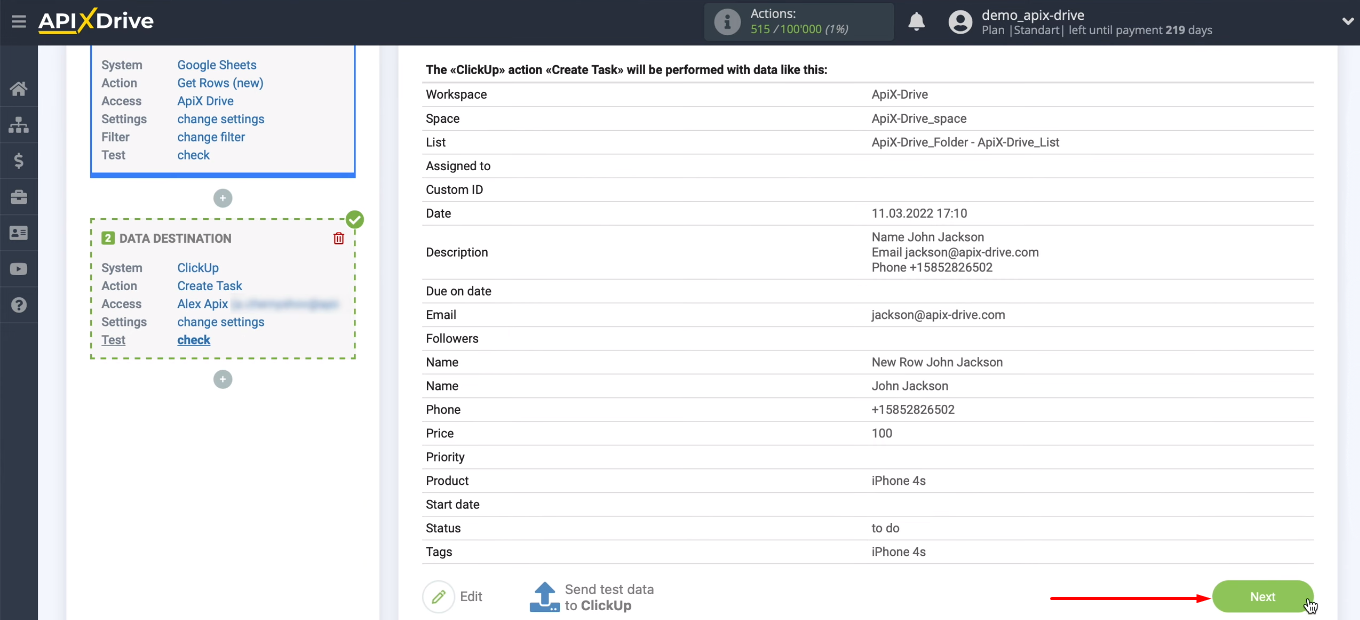The image size is (1360, 620).
Task: Click the Next button
Action: pos(1263,597)
